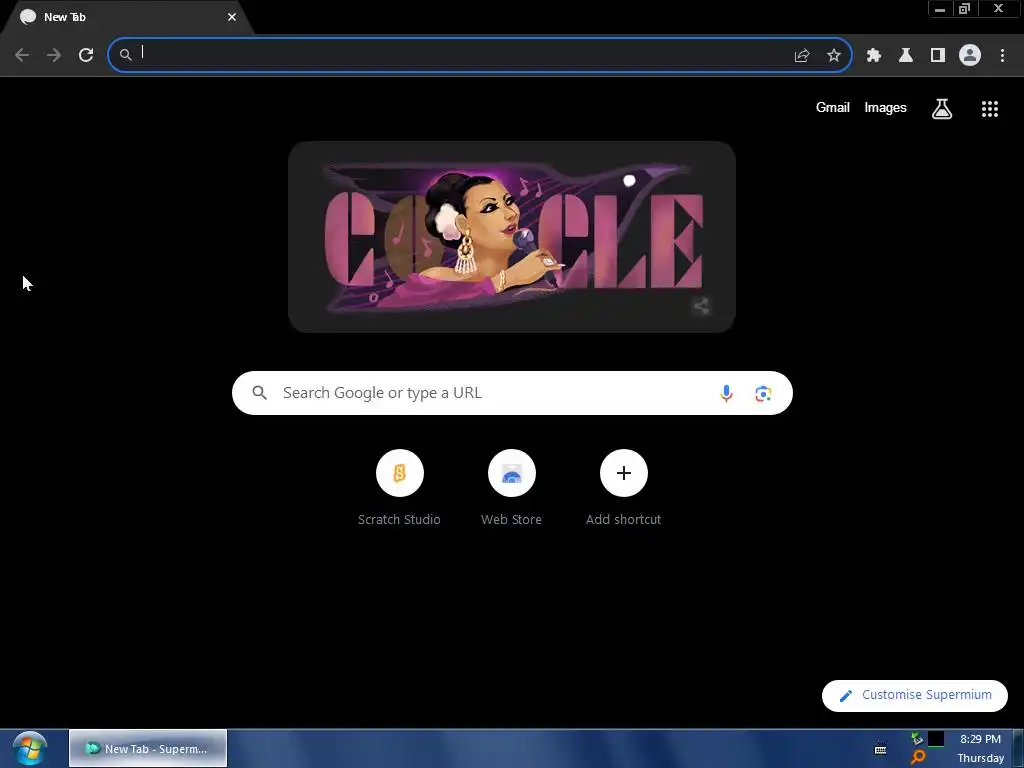Open the Windows Start orb
The height and width of the screenshot is (768, 1024).
29,749
